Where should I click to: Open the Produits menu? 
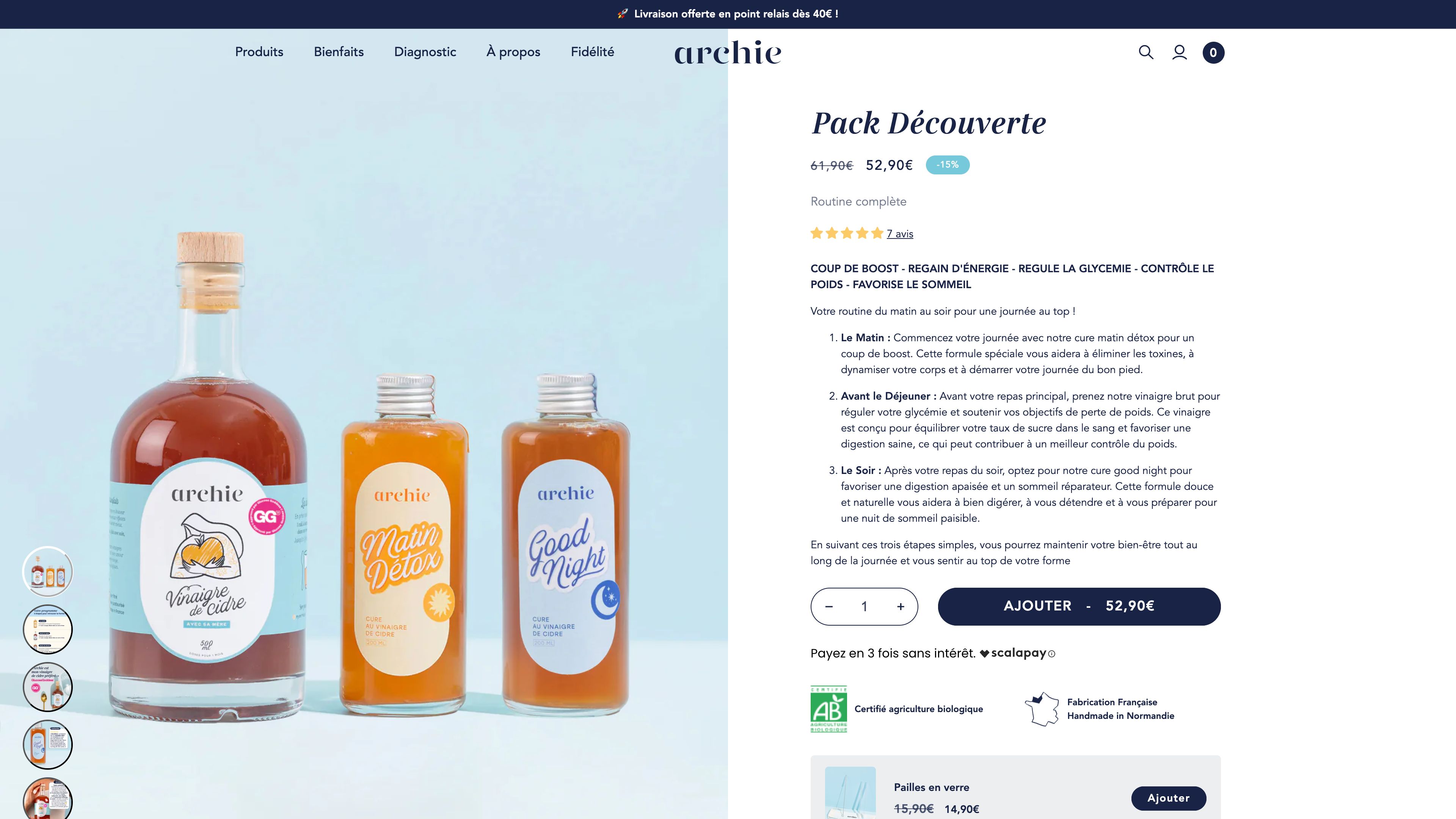259,52
